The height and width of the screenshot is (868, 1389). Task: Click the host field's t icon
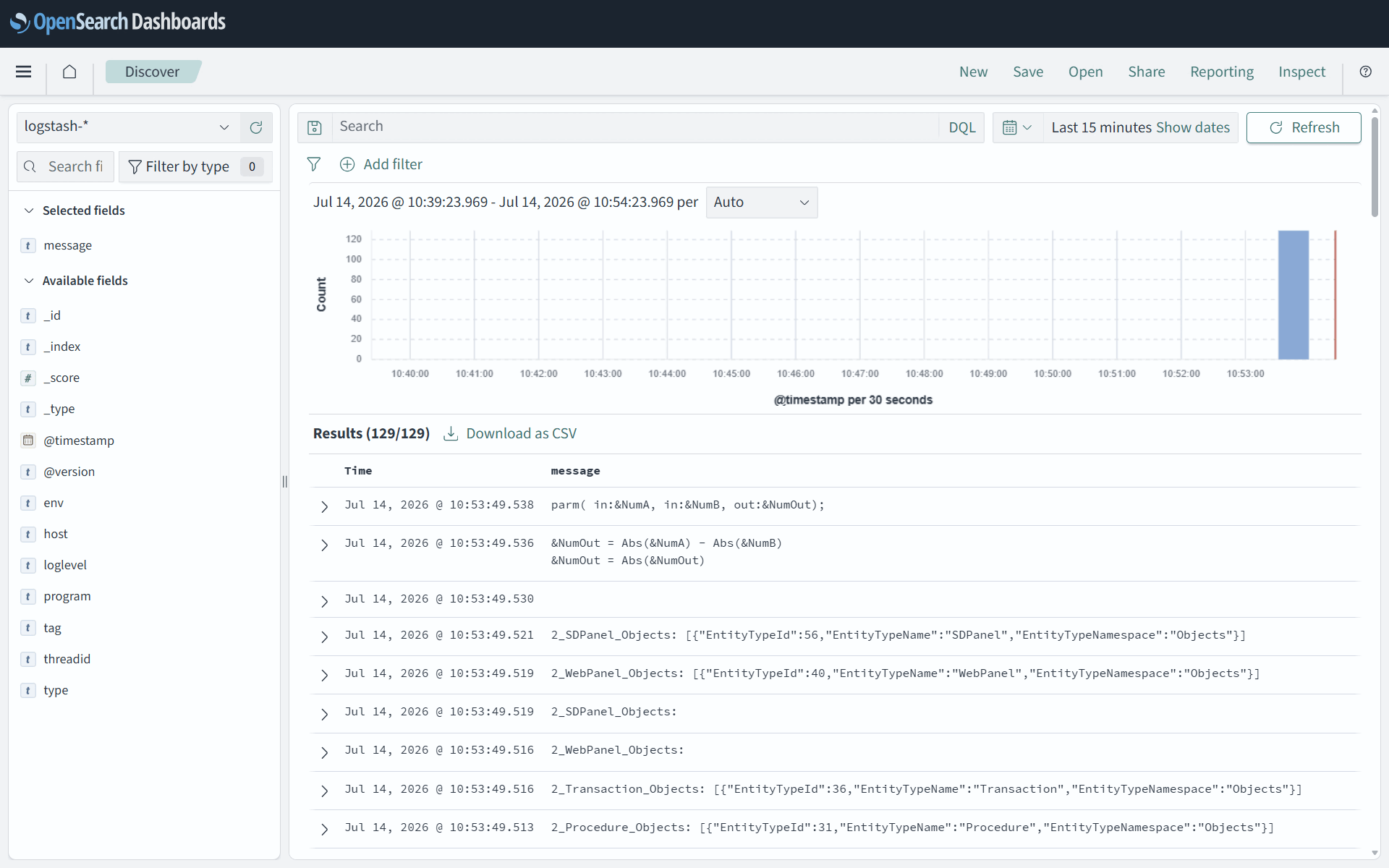pos(28,534)
